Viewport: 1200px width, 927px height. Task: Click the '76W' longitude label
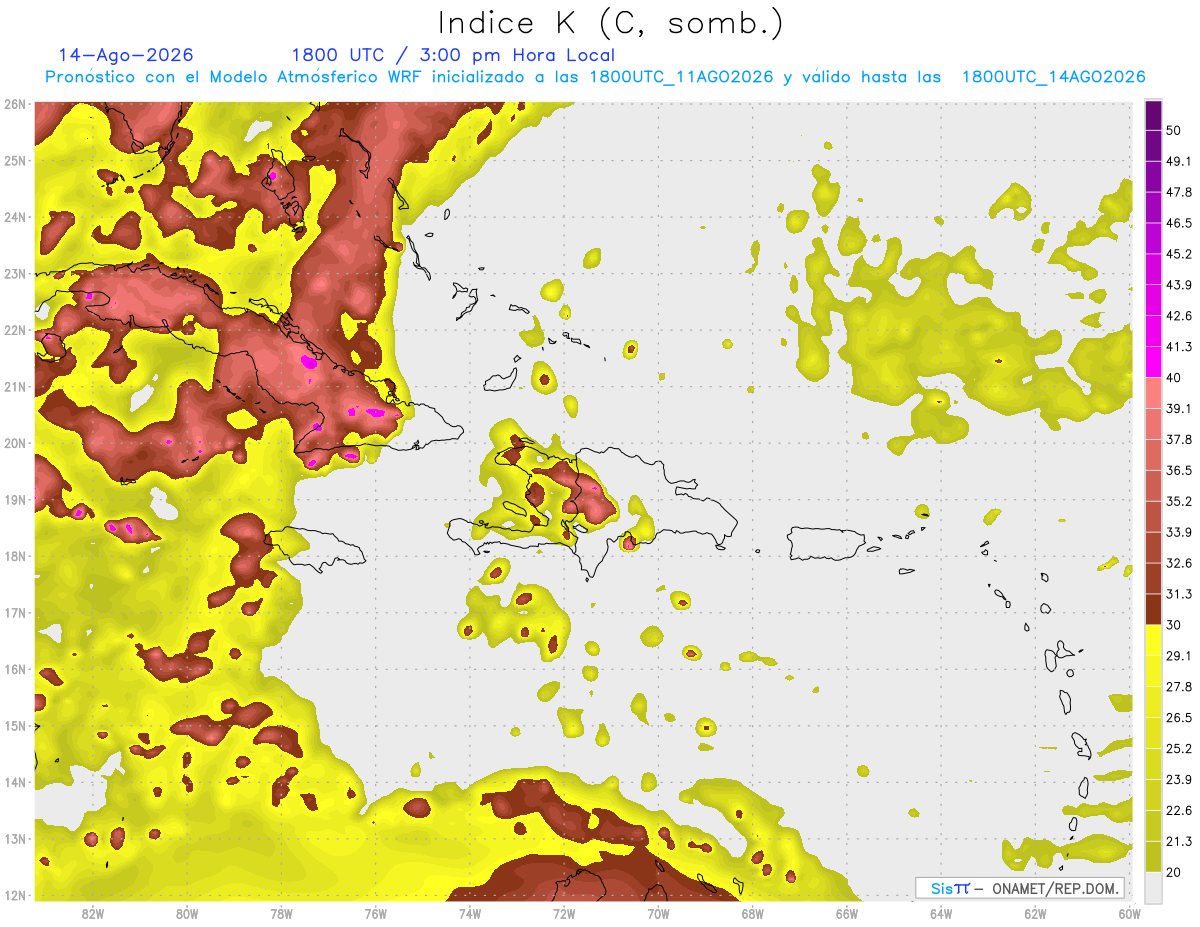tap(375, 914)
